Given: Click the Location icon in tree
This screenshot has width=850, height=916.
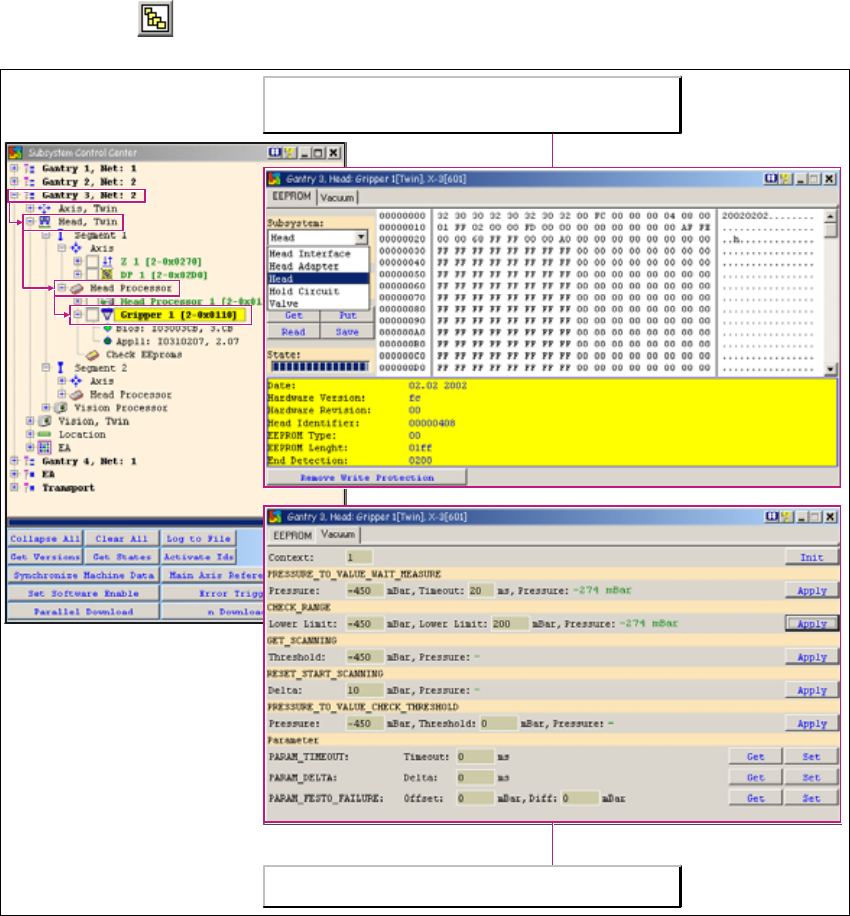Looking at the screenshot, I should point(45,435).
